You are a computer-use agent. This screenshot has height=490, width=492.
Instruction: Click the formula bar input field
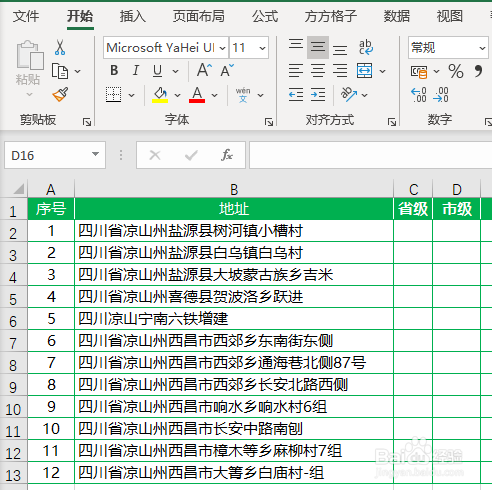tap(370, 155)
